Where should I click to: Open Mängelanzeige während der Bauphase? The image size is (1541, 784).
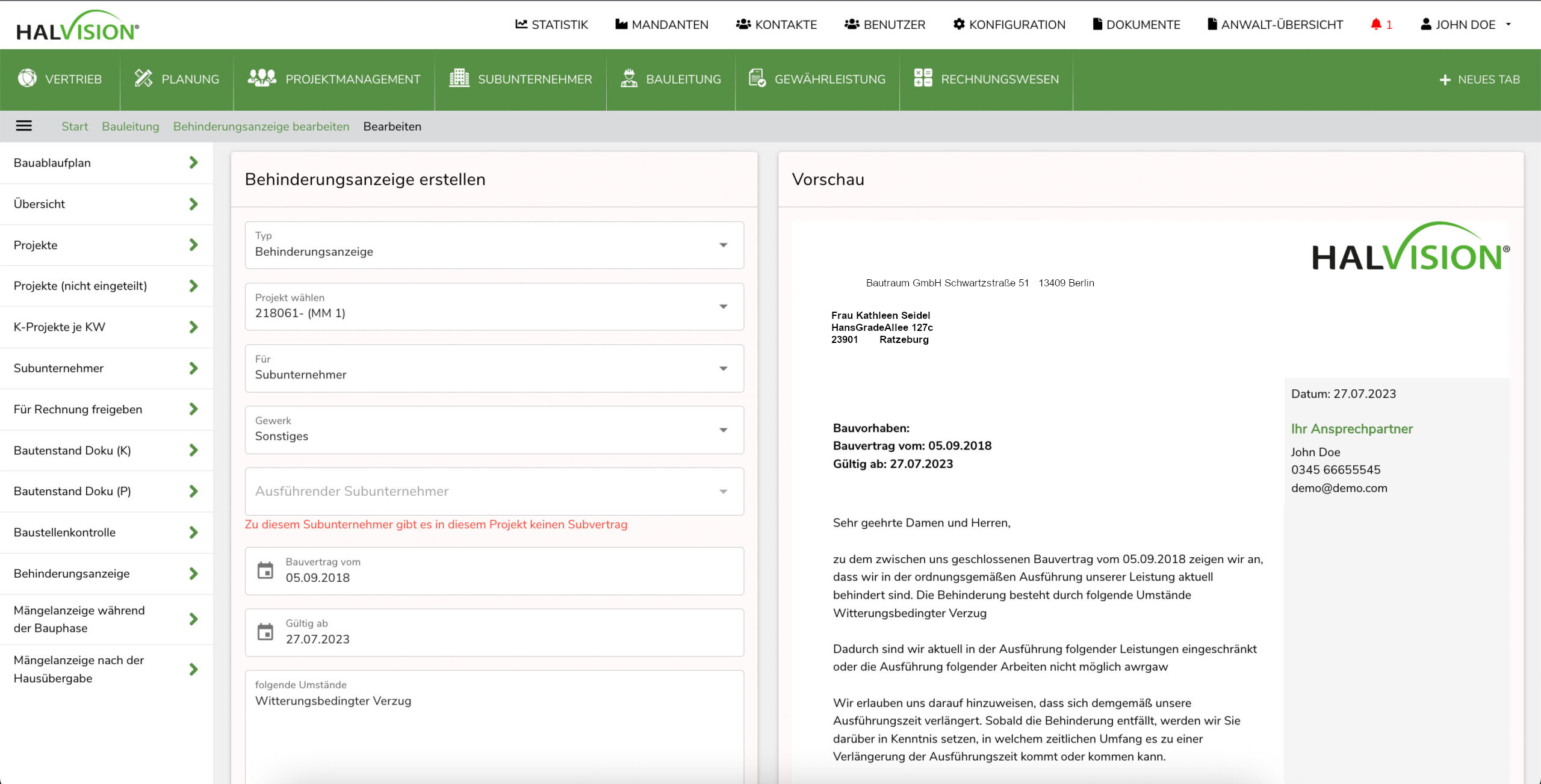[107, 619]
